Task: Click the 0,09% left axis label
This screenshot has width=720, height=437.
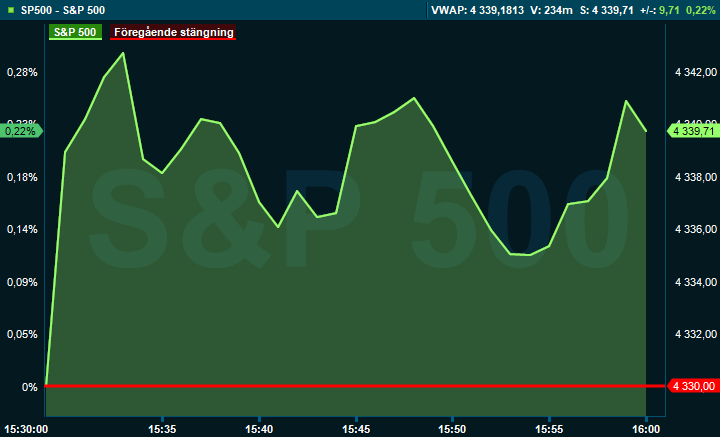Action: pos(22,282)
